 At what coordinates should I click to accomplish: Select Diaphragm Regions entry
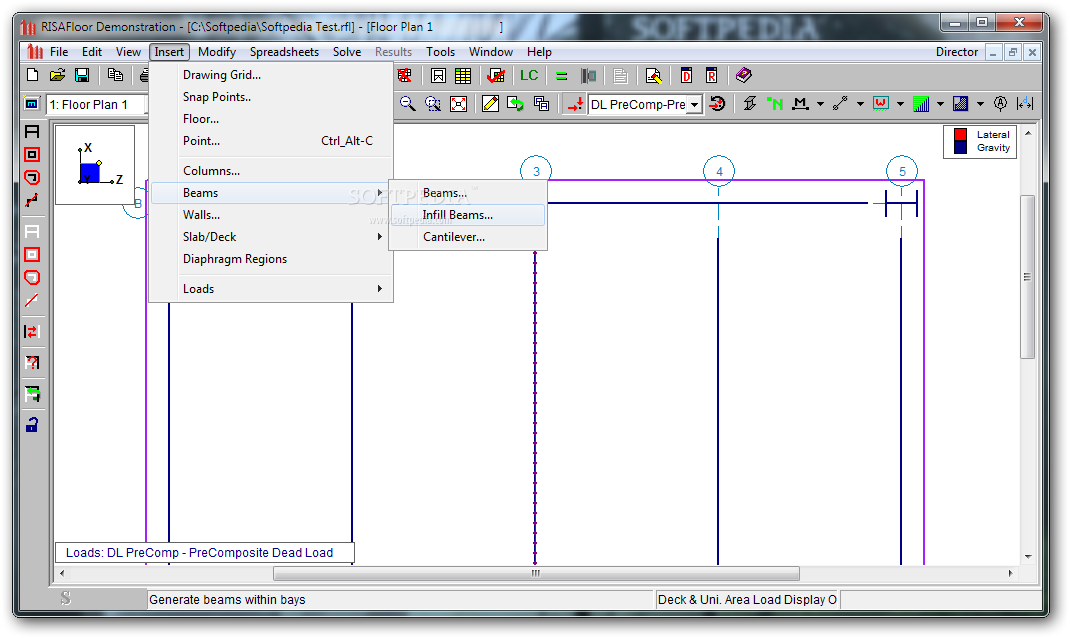tap(270, 259)
